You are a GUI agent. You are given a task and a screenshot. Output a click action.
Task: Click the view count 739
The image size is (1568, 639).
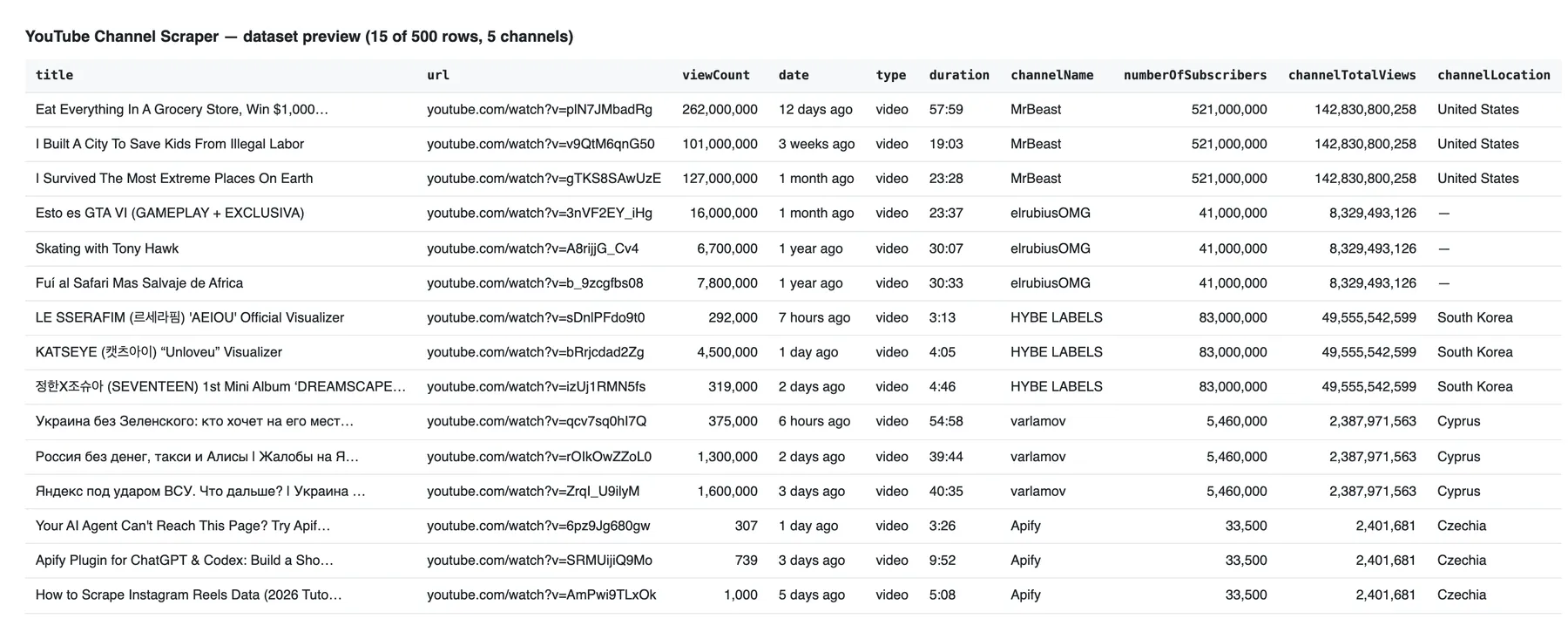click(746, 561)
